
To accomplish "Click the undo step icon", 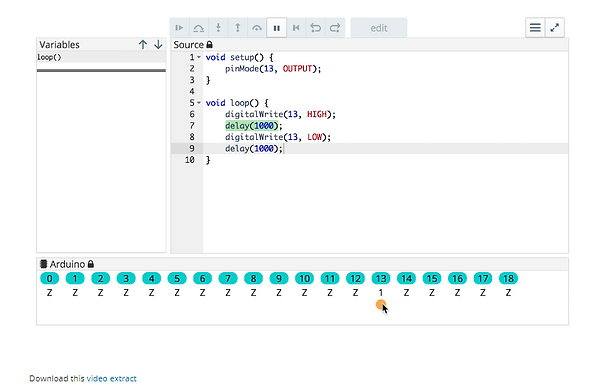I will click(316, 28).
